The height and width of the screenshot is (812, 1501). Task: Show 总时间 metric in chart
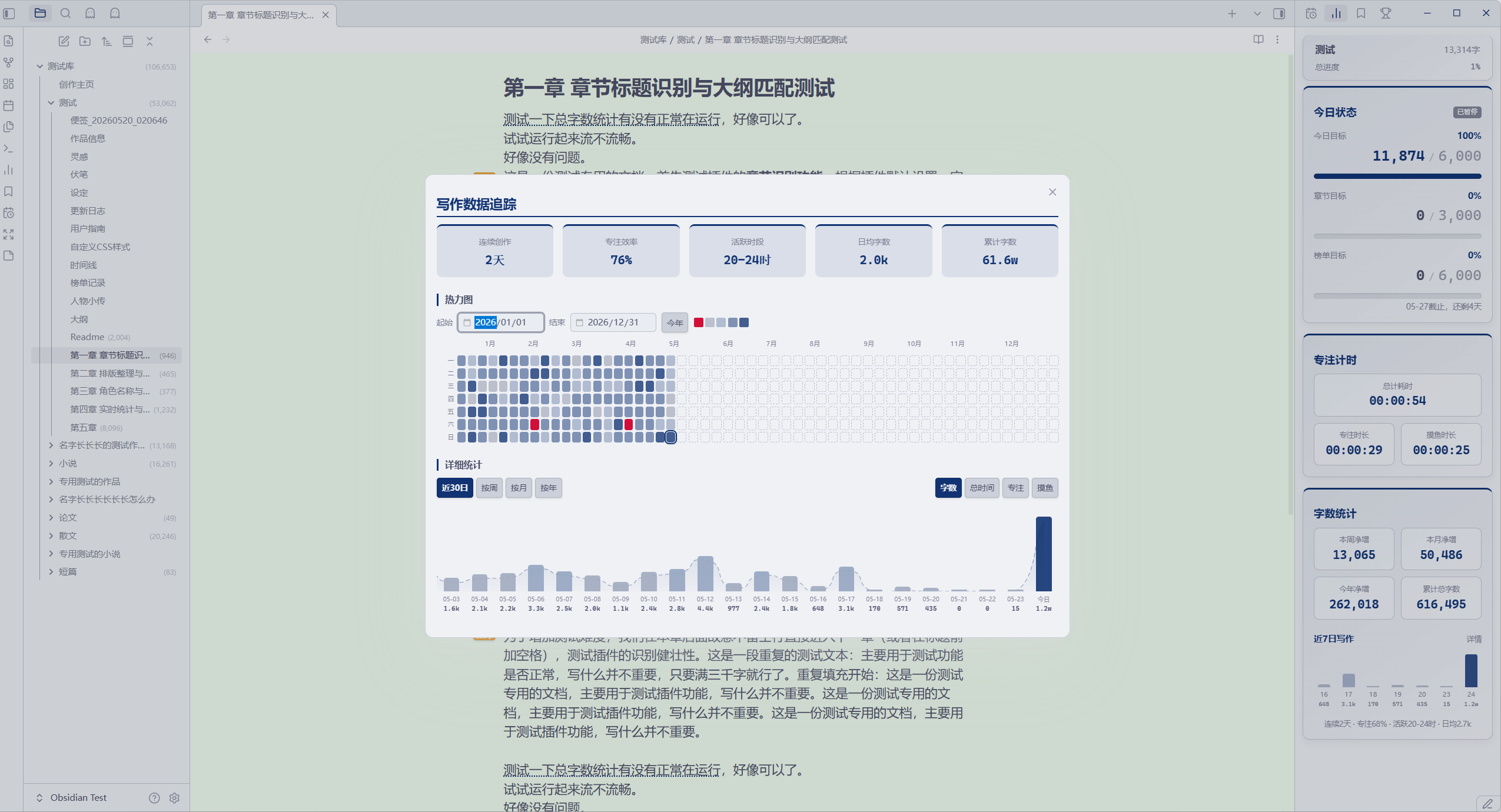[x=982, y=488]
